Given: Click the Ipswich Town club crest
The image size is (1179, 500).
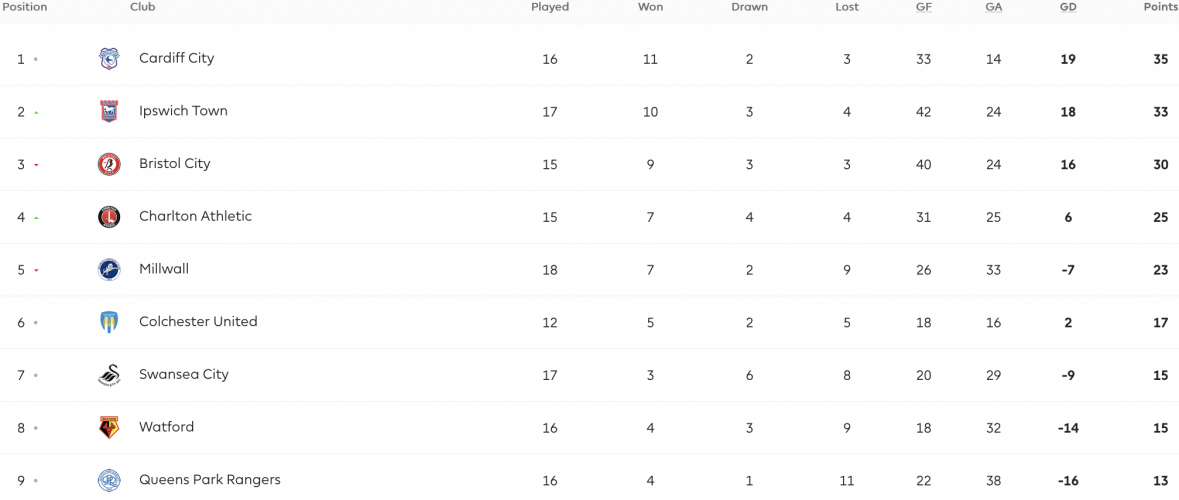Looking at the screenshot, I should [x=109, y=111].
